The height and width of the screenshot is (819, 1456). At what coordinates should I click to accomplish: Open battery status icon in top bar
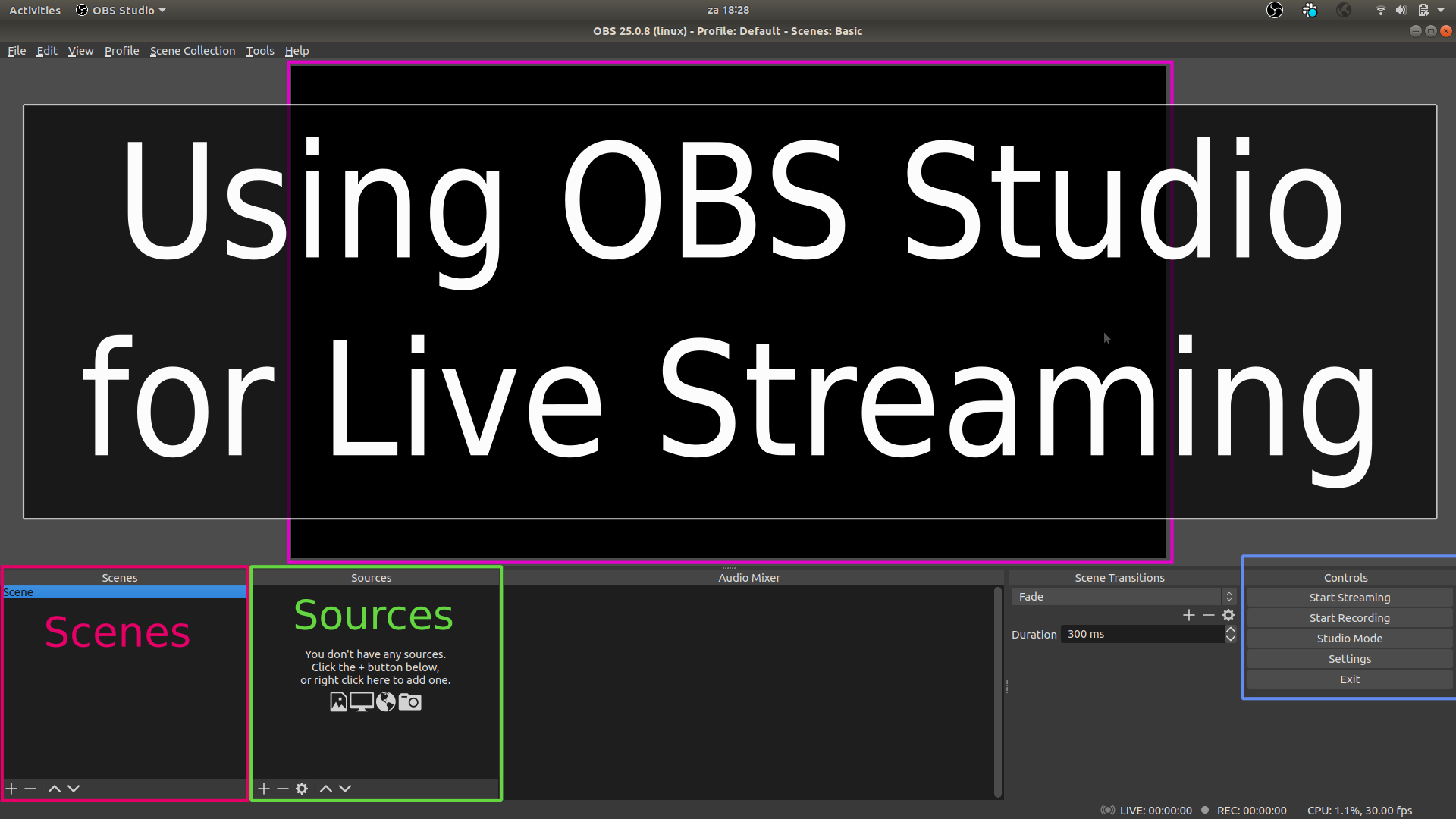(1423, 10)
